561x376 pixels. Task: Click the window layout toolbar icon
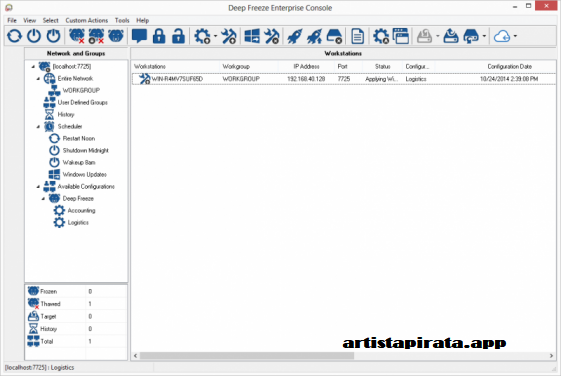coord(401,36)
